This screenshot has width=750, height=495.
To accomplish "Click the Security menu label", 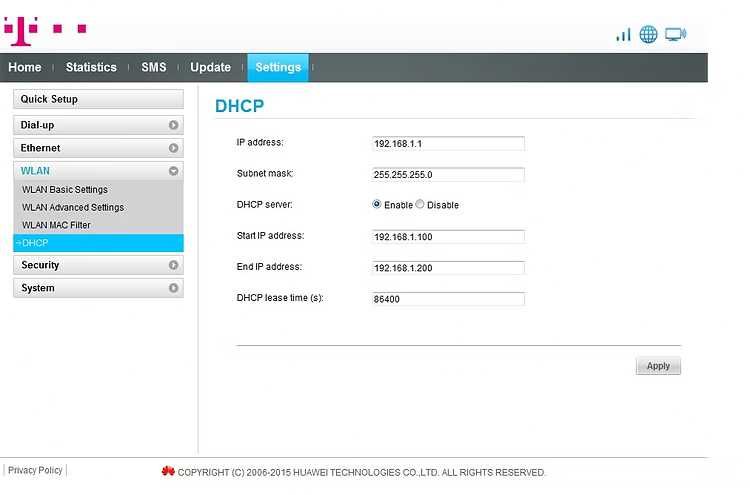I will [x=40, y=265].
